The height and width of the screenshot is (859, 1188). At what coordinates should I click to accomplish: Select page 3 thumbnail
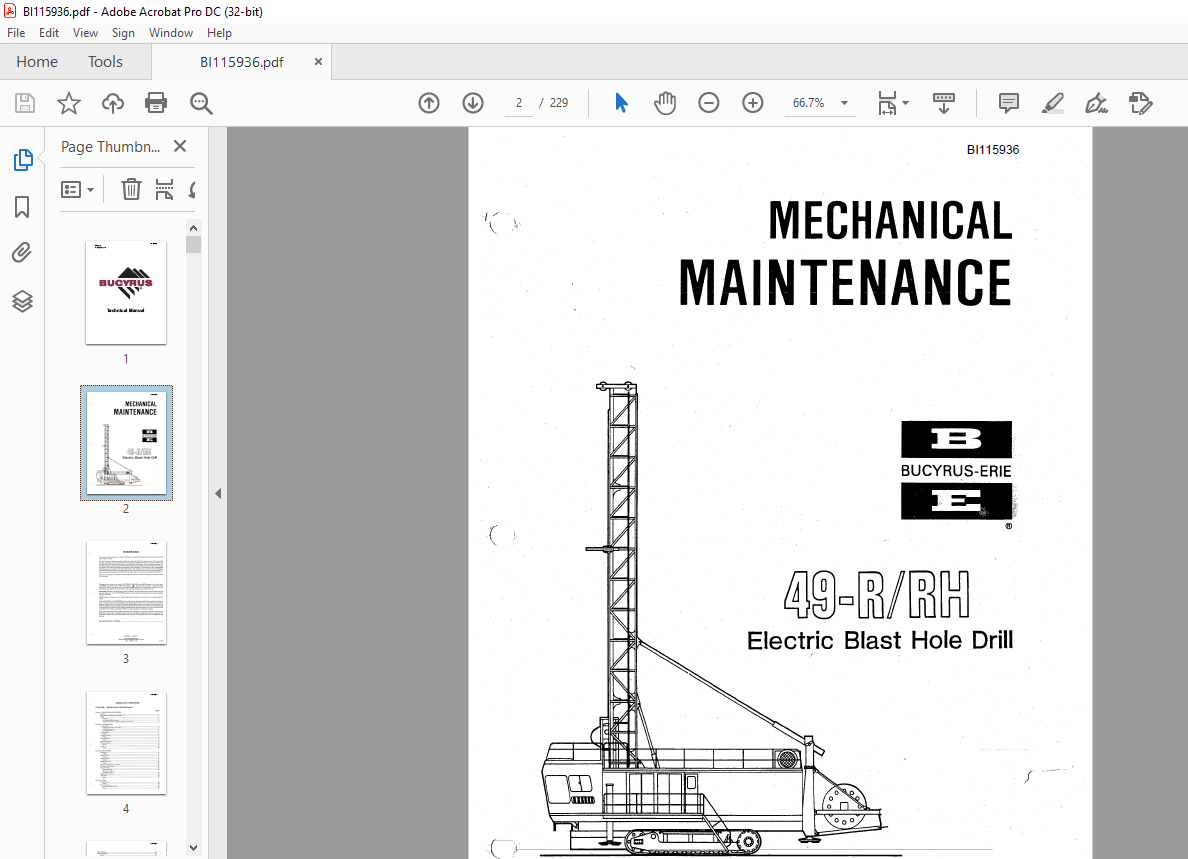tap(126, 592)
